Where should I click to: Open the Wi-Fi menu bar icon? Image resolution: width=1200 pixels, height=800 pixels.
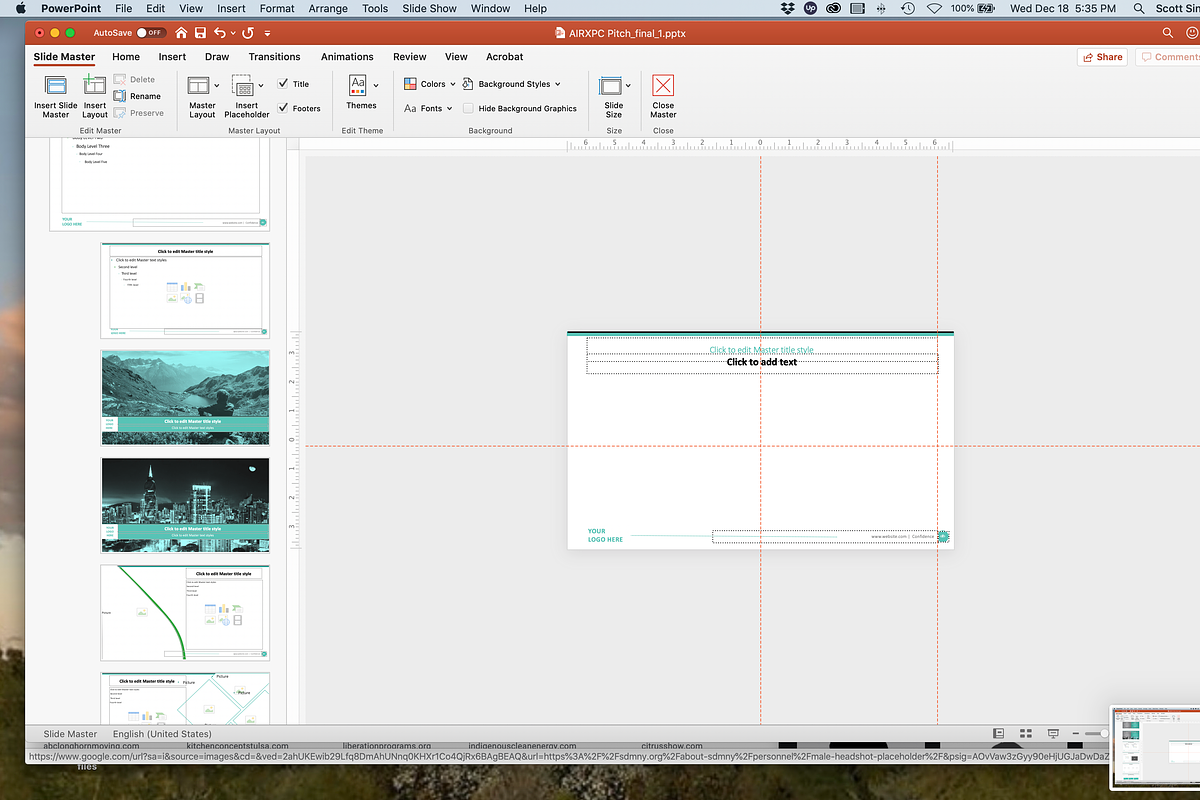(x=934, y=8)
